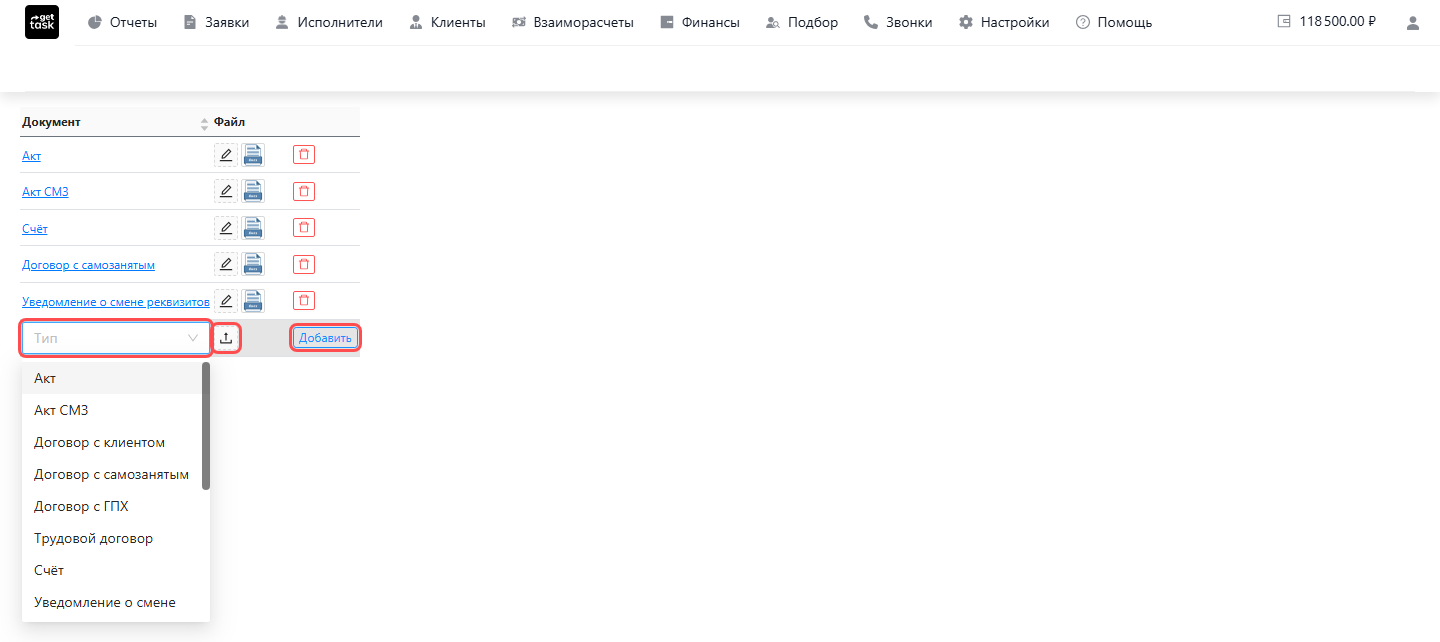Click the edit pencil icon for Акт СМЗ
The width and height of the screenshot is (1440, 642).
[x=226, y=191]
